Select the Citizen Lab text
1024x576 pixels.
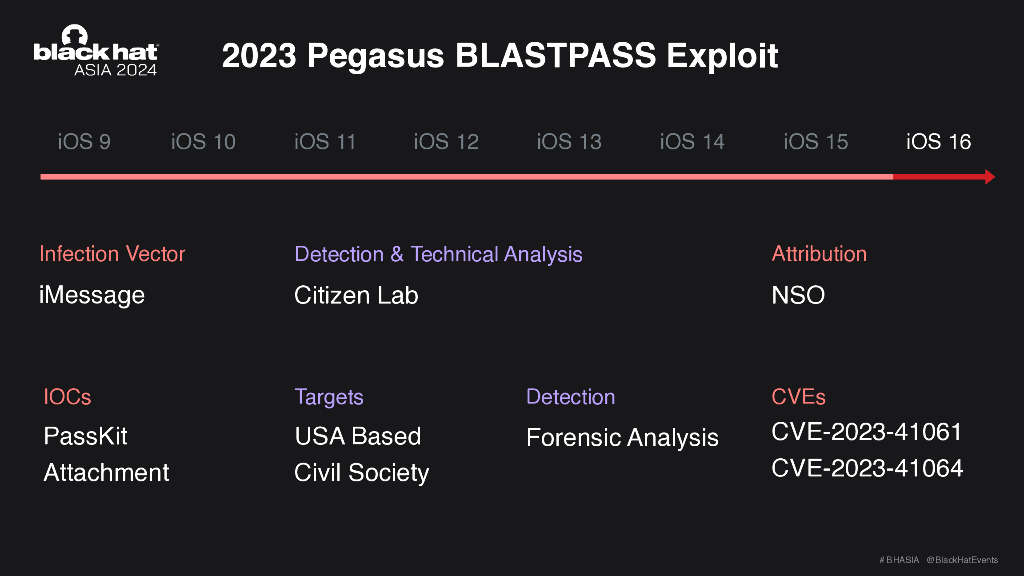356,295
